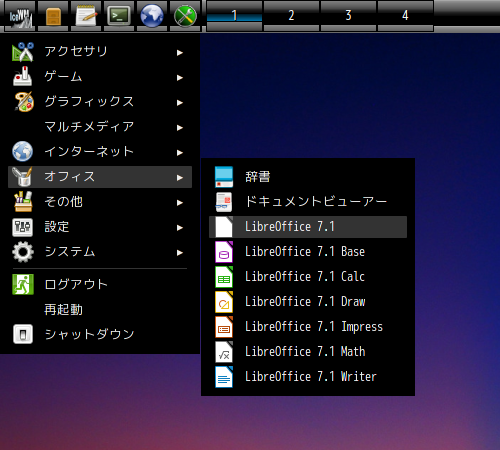Click the LibreOffice Writer document icon
The image size is (500, 450).
point(224,377)
